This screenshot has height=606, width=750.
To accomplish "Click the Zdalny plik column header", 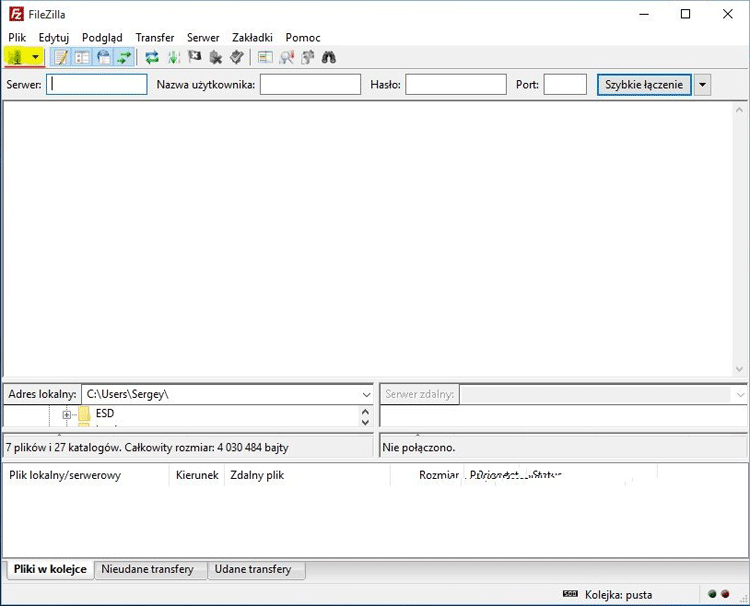I will coord(307,475).
